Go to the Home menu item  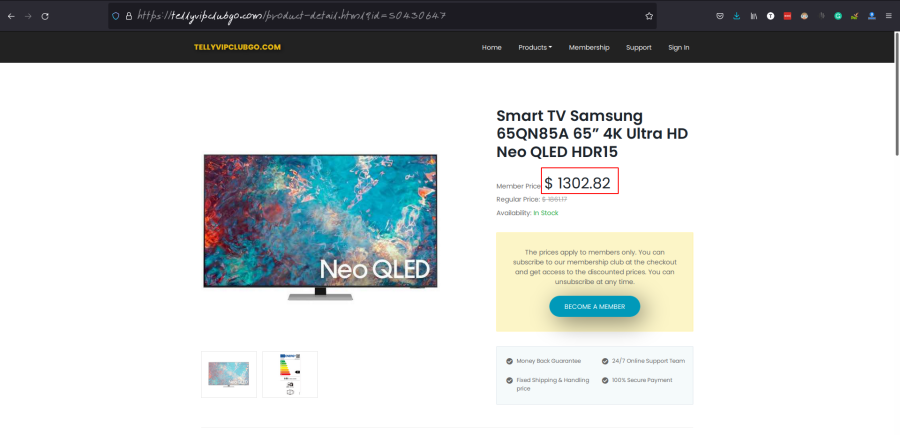(x=491, y=47)
